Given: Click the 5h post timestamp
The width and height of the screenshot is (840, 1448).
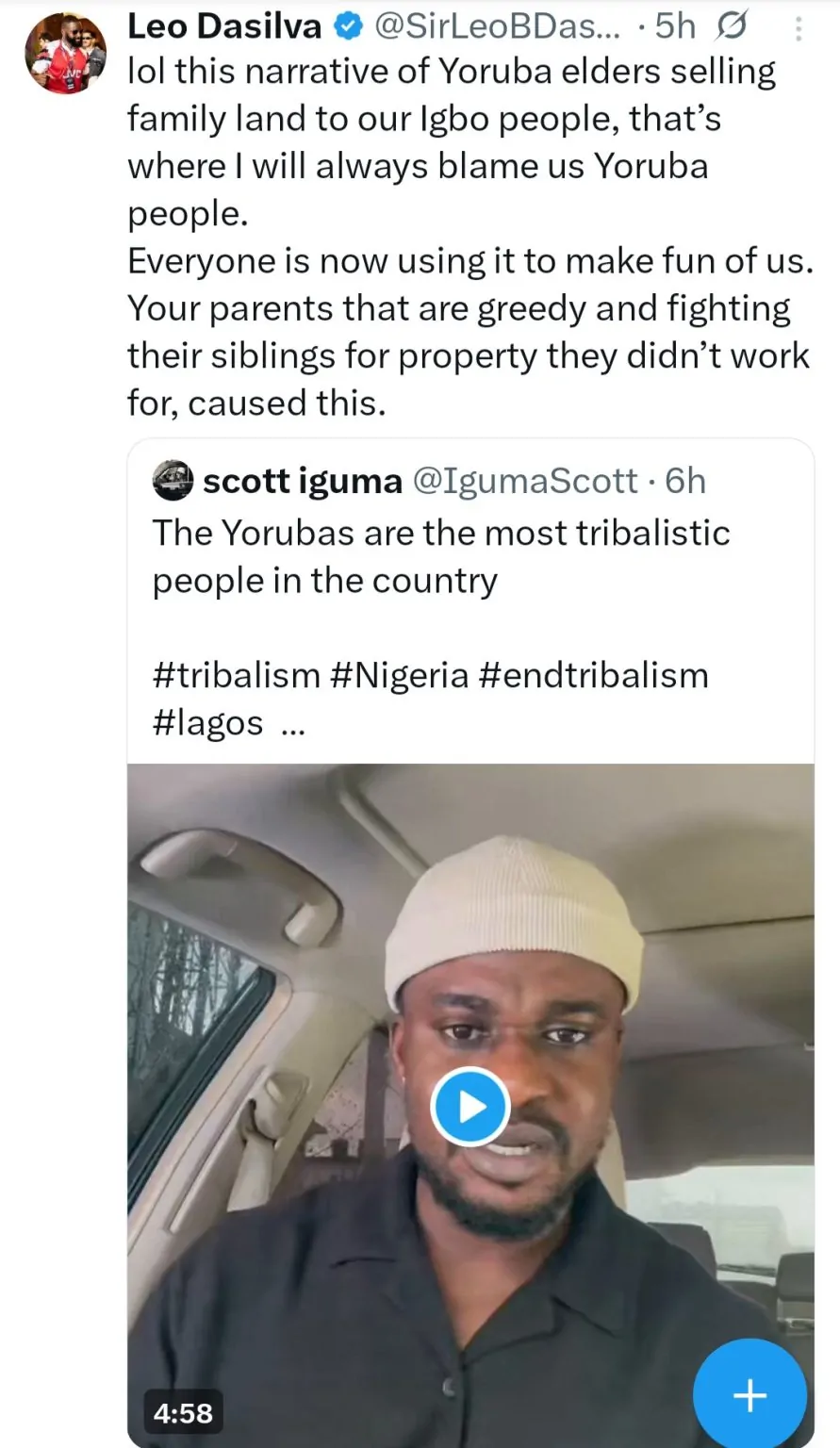Looking at the screenshot, I should [x=675, y=26].
